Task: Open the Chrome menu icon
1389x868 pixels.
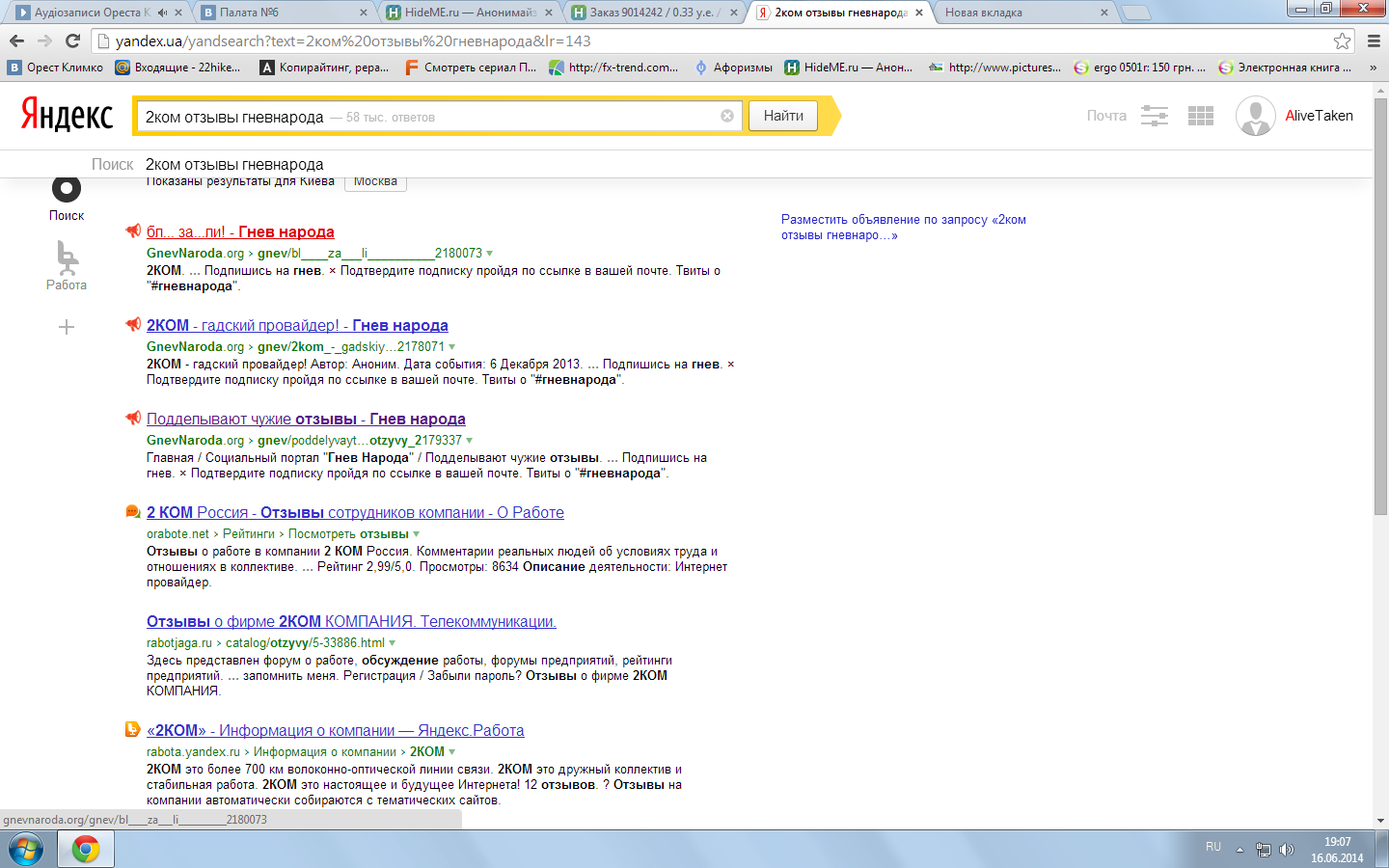Action: pyautogui.click(x=1374, y=41)
